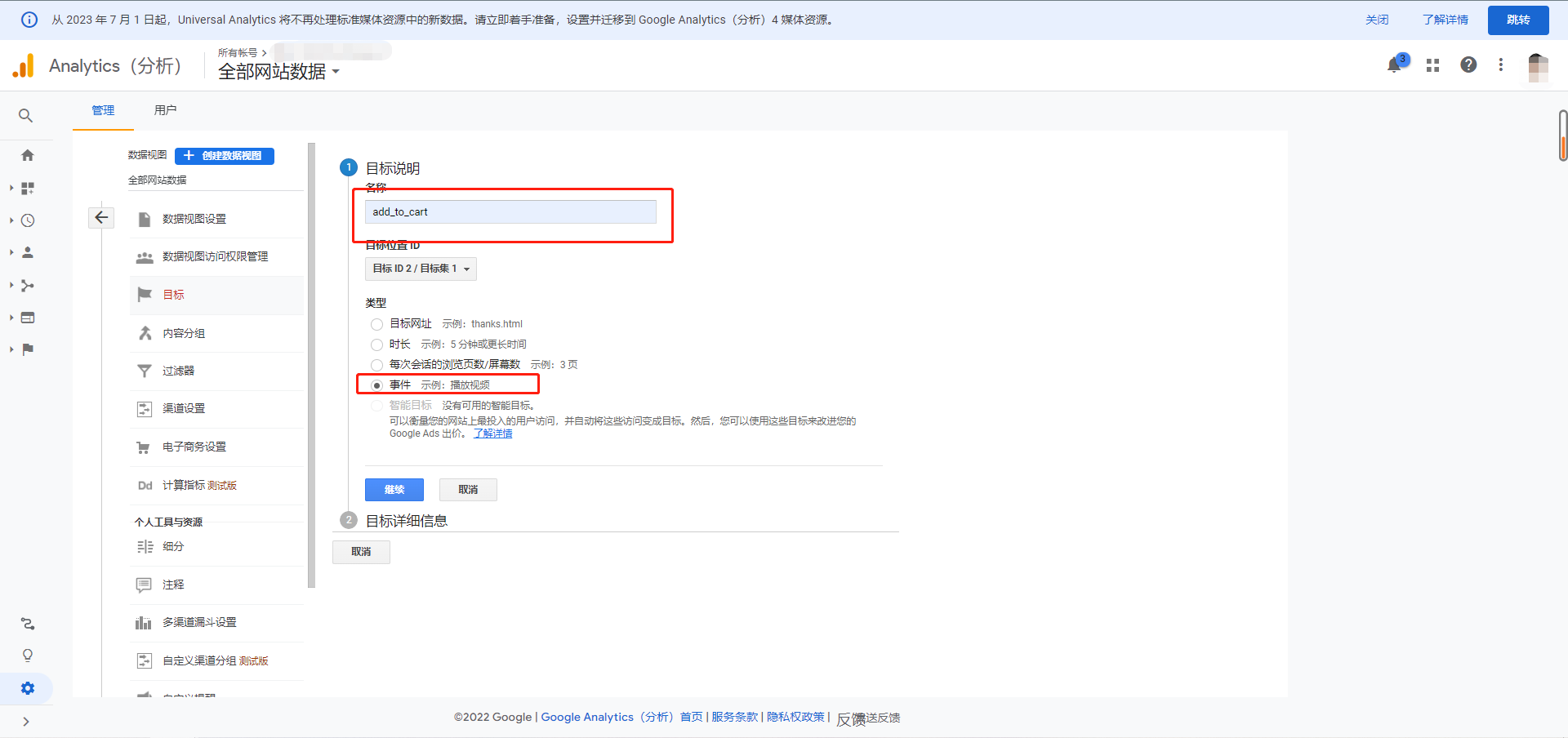Viewport: 1568px width, 738px height.
Task: Select the 时长 goal type radio
Action: click(x=376, y=345)
